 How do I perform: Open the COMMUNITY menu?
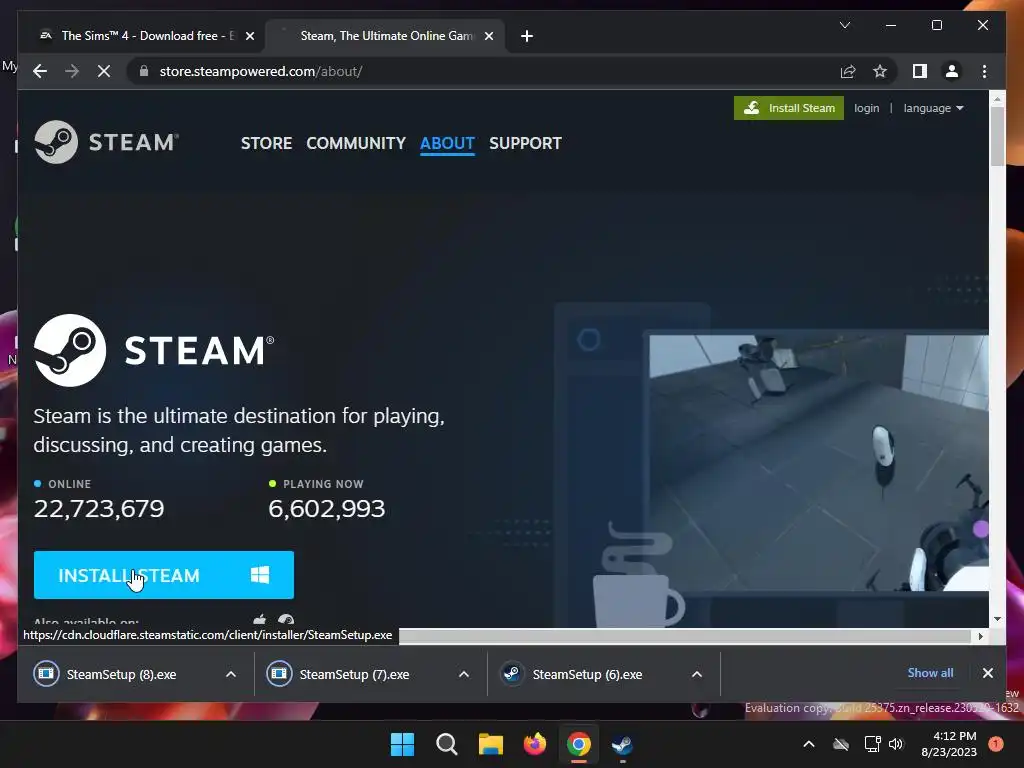[x=356, y=143]
